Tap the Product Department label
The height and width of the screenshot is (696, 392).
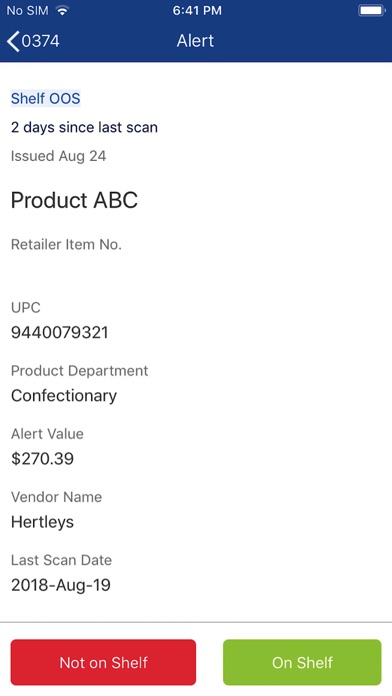tap(79, 371)
